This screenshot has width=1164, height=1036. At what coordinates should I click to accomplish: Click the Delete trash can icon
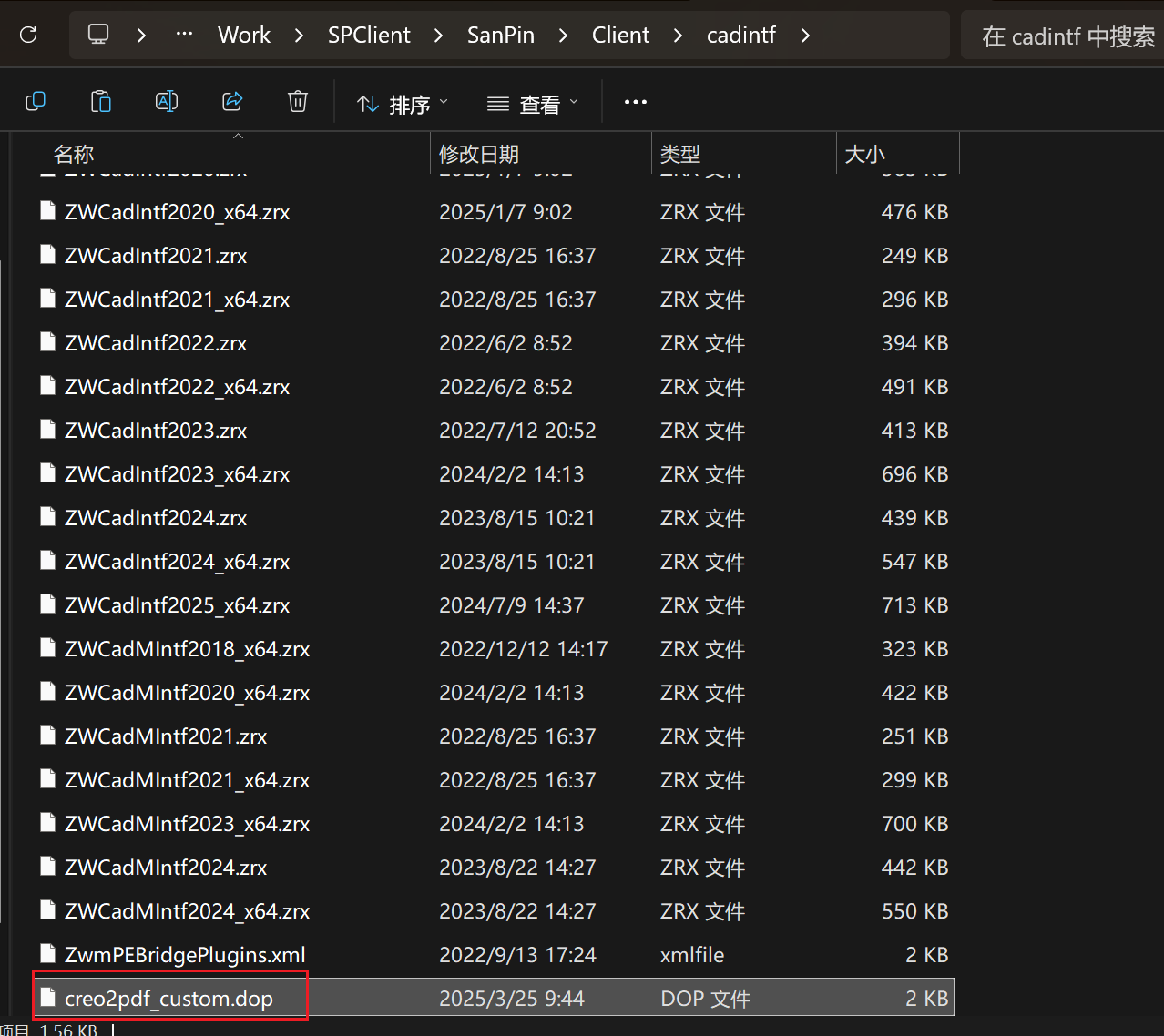coord(298,102)
